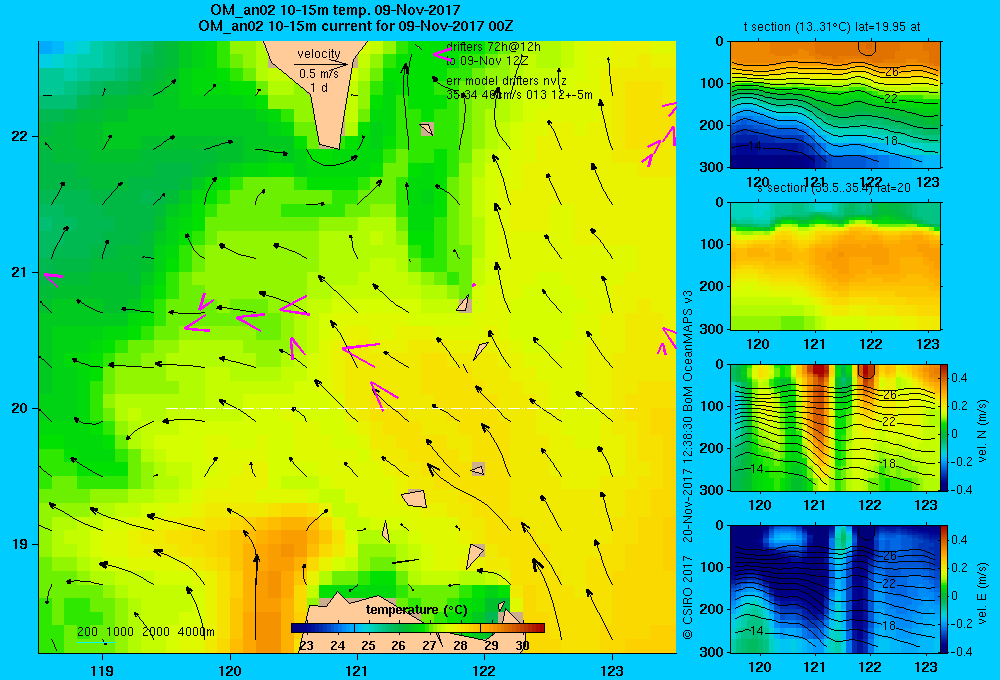Click the 'temperature (°C)' colorbar title

coord(416,610)
